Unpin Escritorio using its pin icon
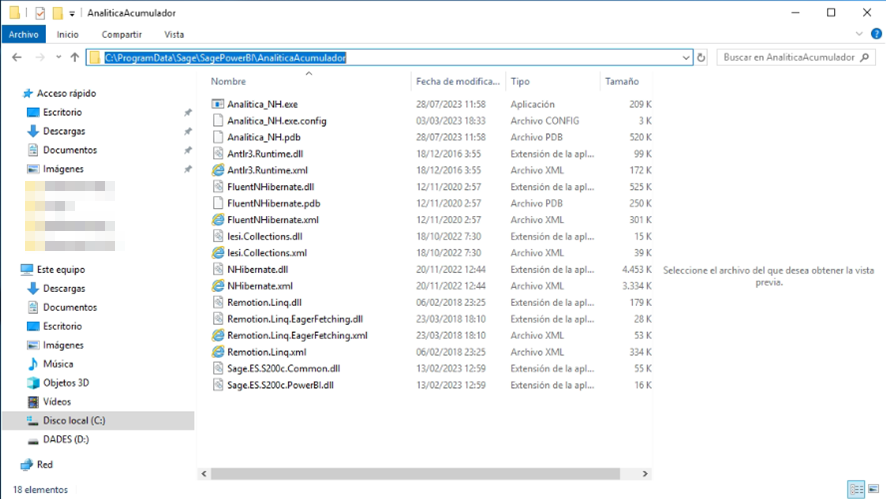 188,112
